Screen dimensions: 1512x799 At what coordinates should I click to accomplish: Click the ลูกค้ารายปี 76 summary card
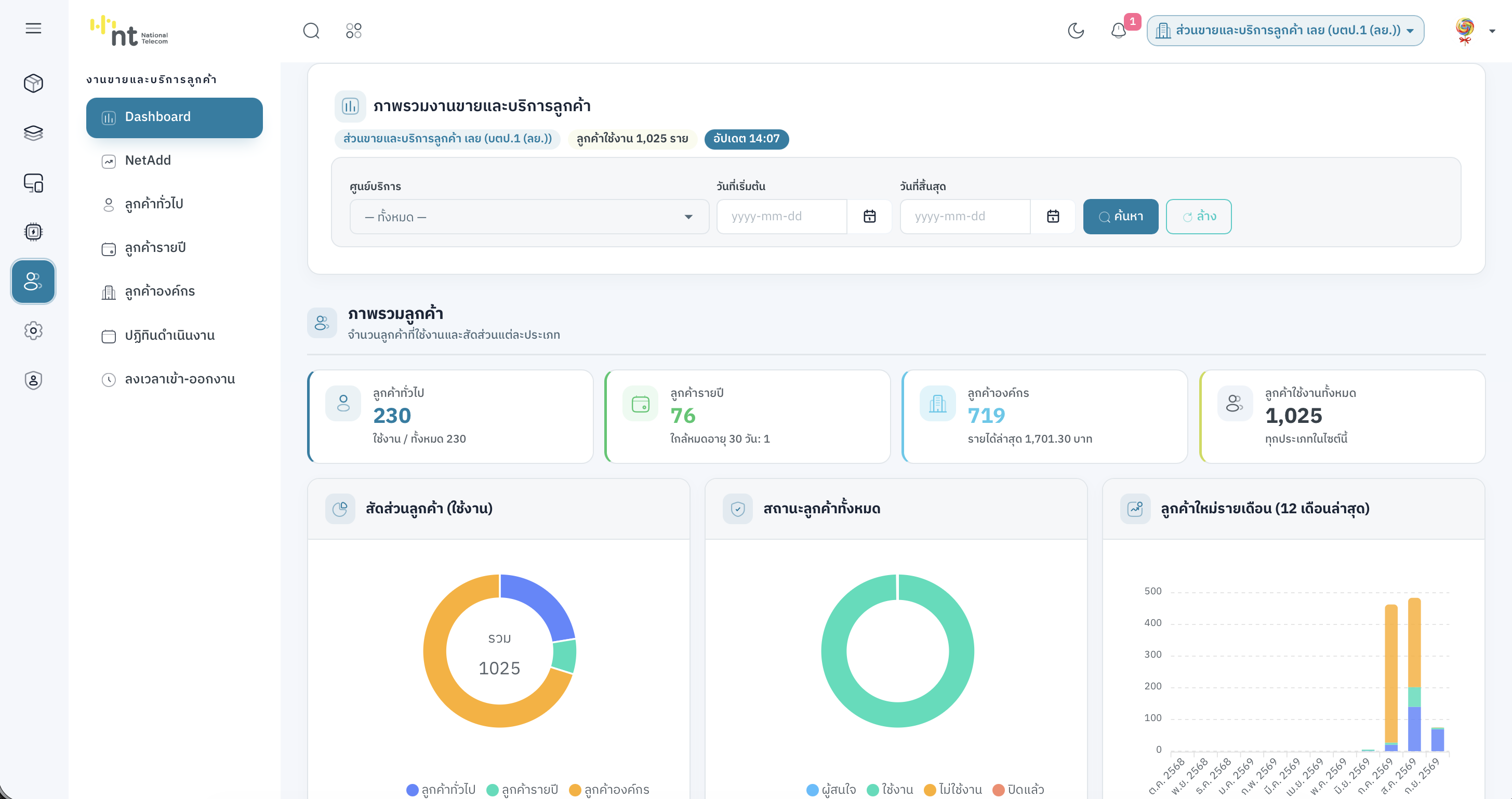(x=747, y=416)
